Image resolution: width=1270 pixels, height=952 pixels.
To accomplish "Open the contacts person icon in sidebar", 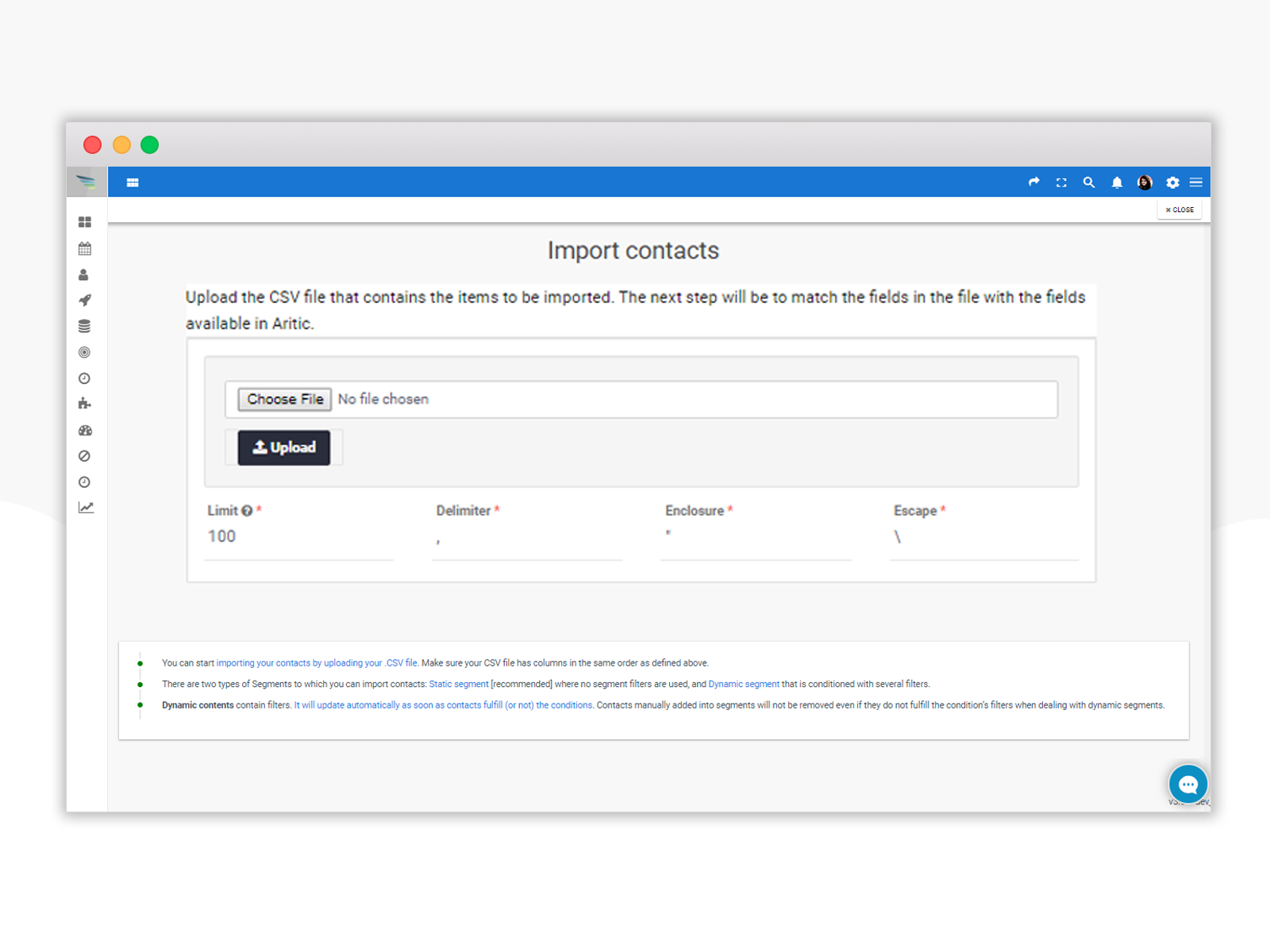I will coord(84,274).
